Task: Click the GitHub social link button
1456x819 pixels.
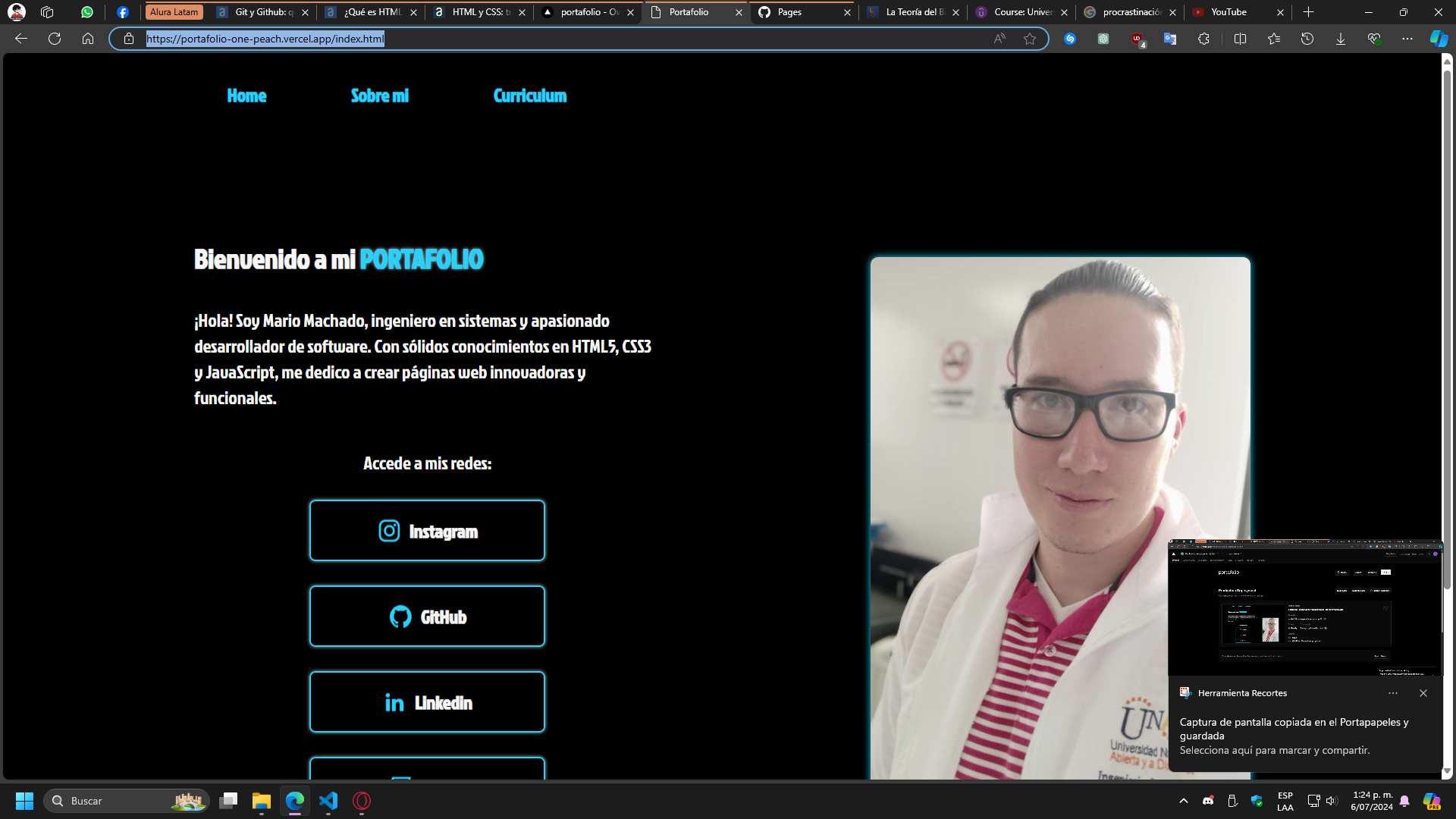Action: coord(428,617)
